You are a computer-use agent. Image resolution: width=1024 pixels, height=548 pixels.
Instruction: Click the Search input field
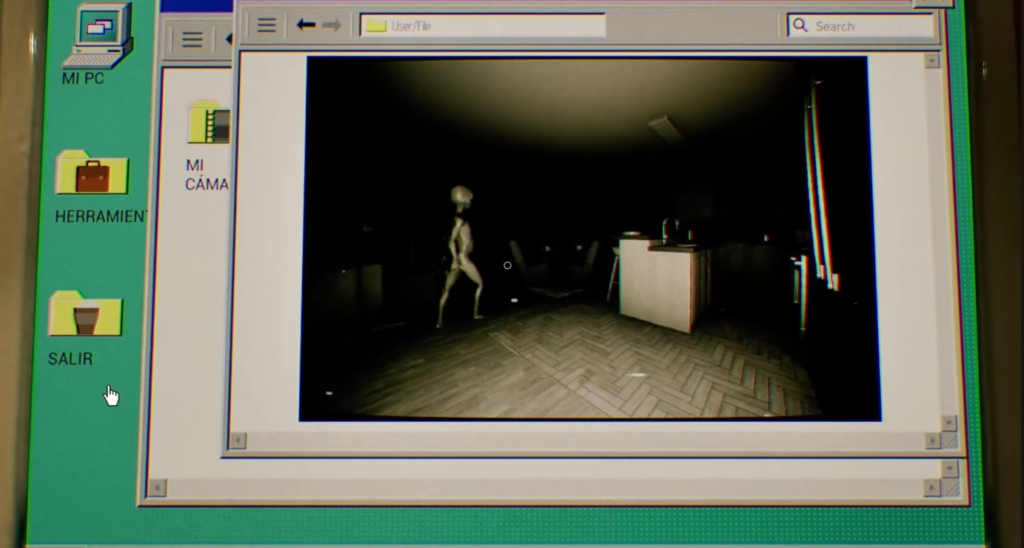click(868, 26)
